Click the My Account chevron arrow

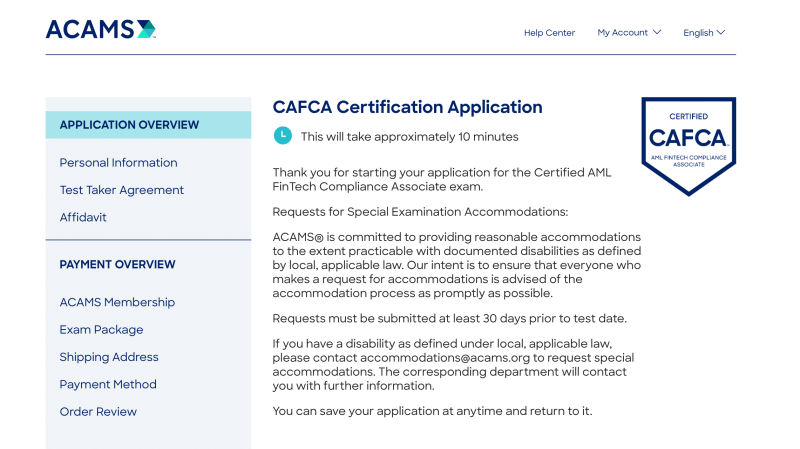tap(657, 32)
